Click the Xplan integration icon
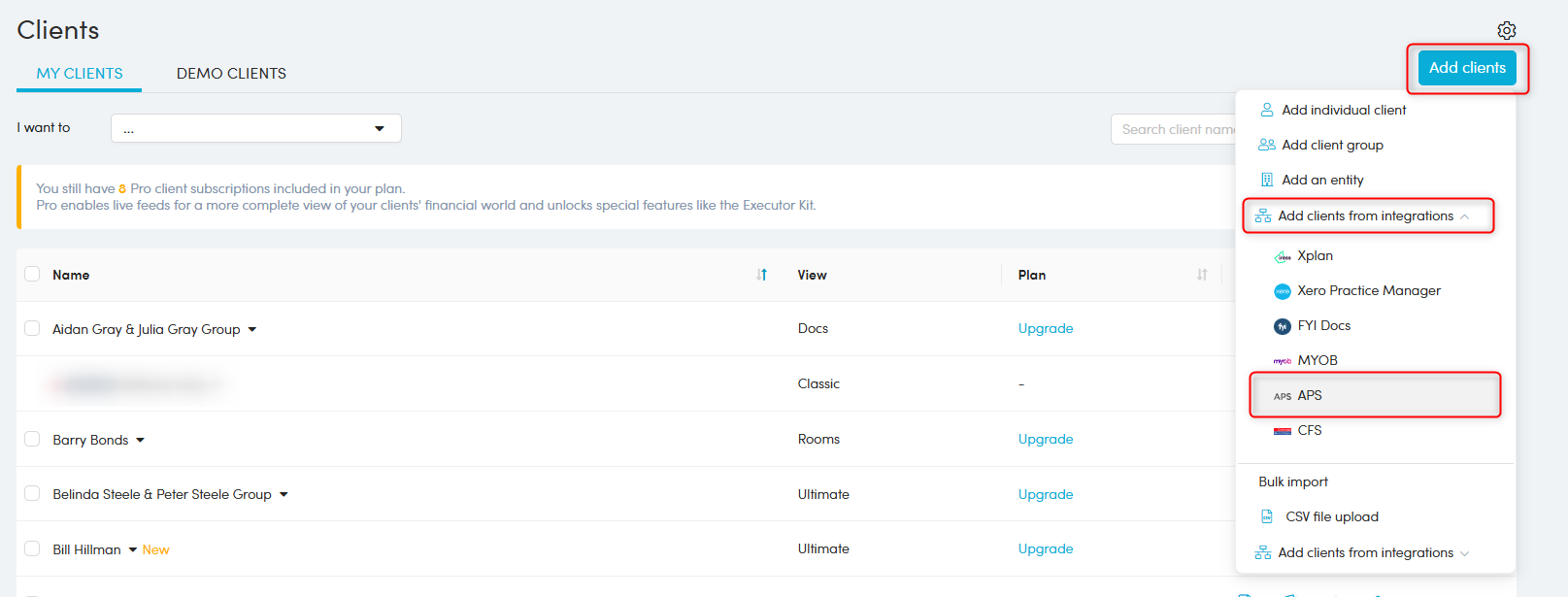 coord(1283,256)
